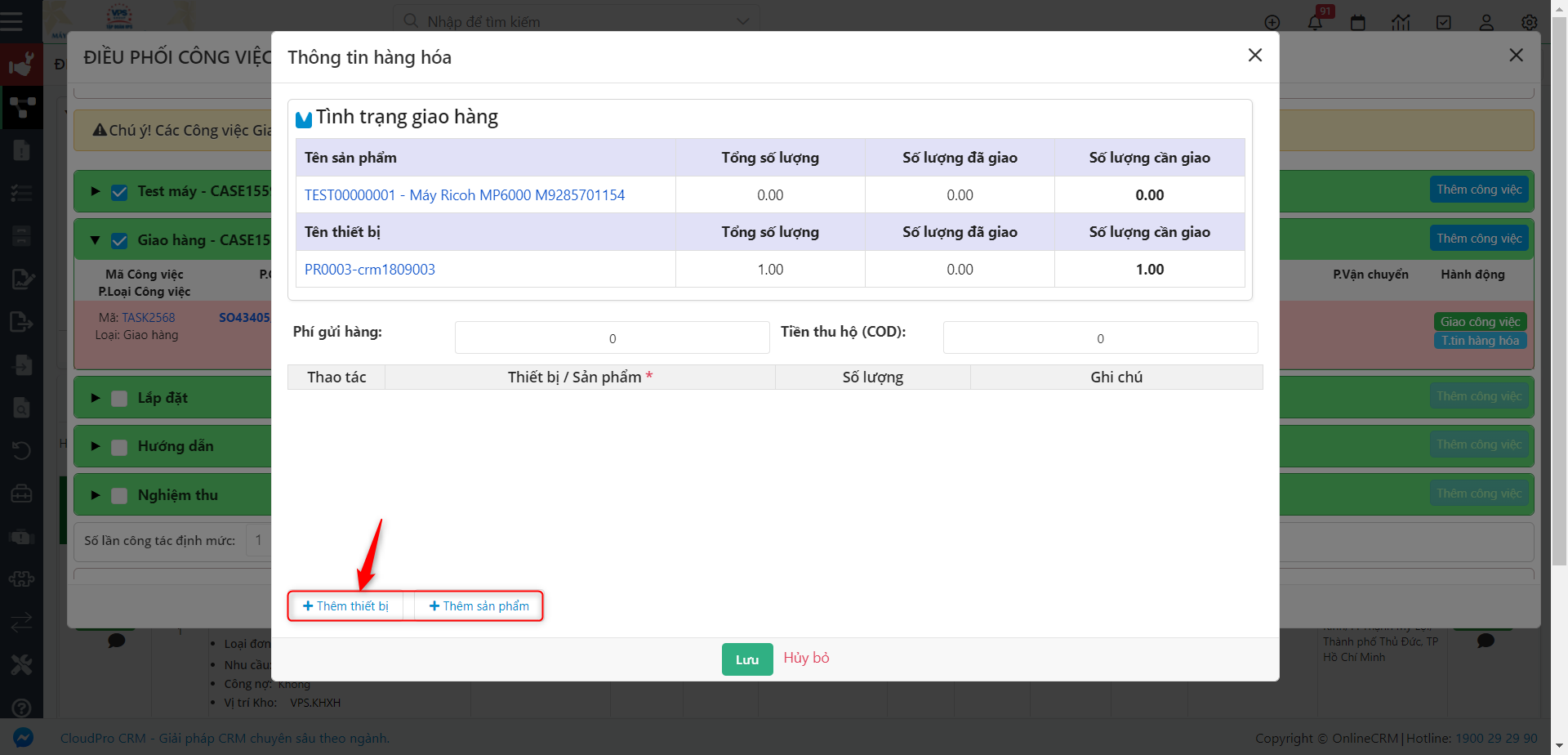Image resolution: width=1568 pixels, height=755 pixels.
Task: Expand the Test máy section arrow
Action: [x=96, y=191]
